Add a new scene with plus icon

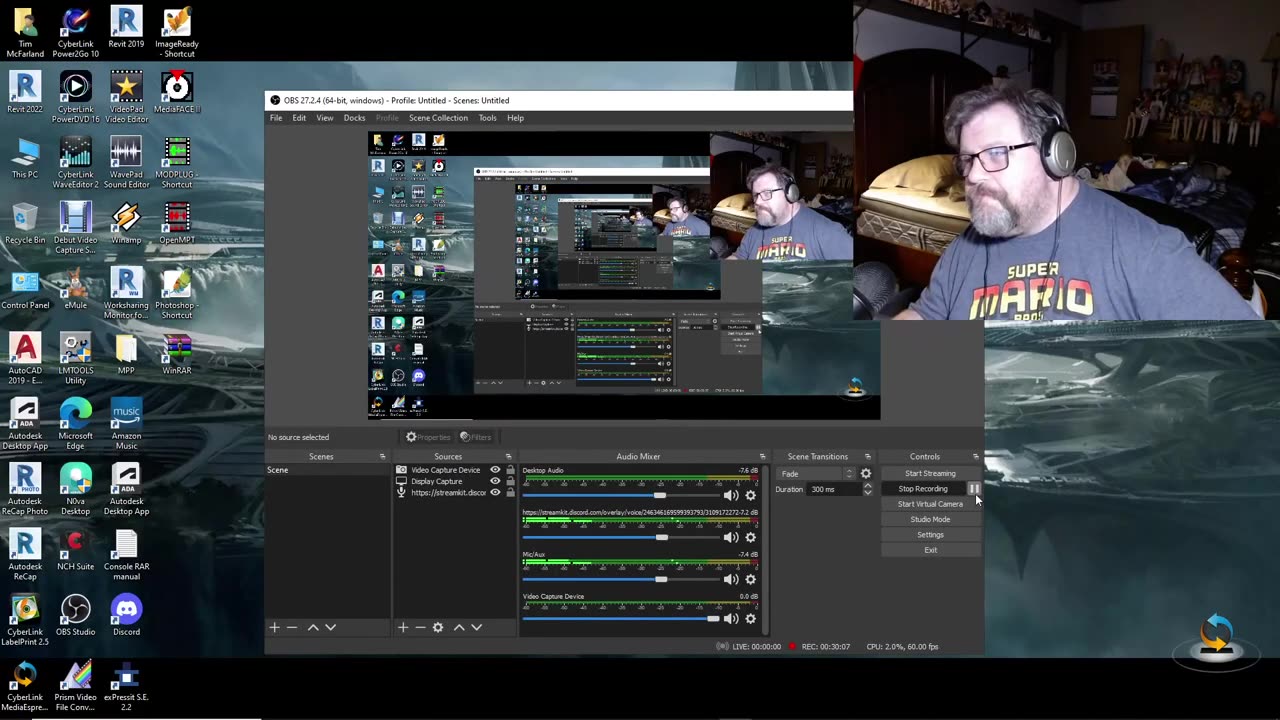(274, 627)
